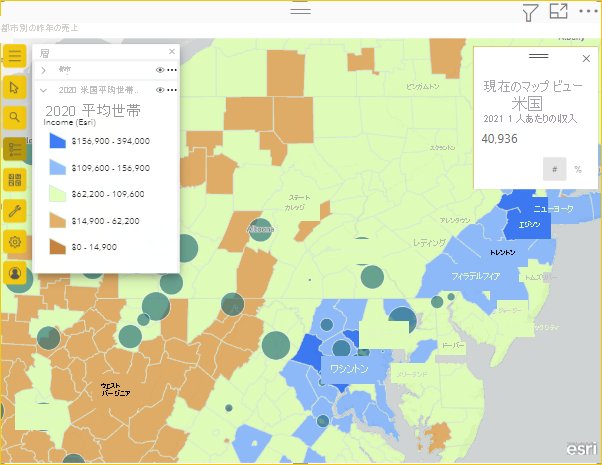The height and width of the screenshot is (465, 602).
Task: Open the basemap gallery tool
Action: click(15, 180)
